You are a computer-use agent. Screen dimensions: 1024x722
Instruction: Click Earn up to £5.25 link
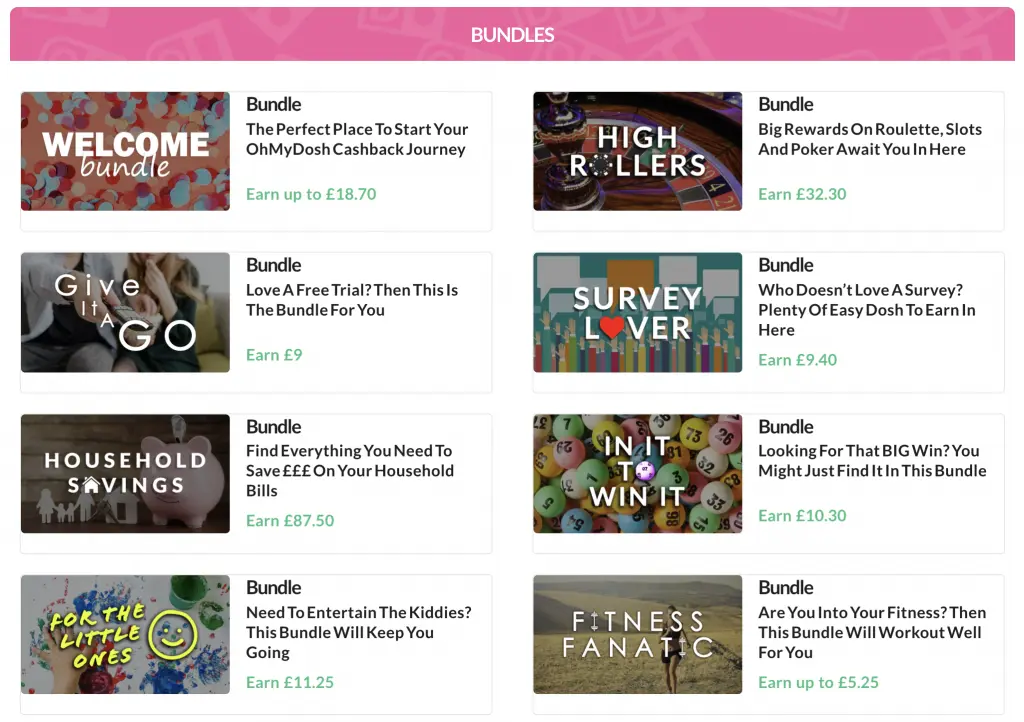pos(818,682)
